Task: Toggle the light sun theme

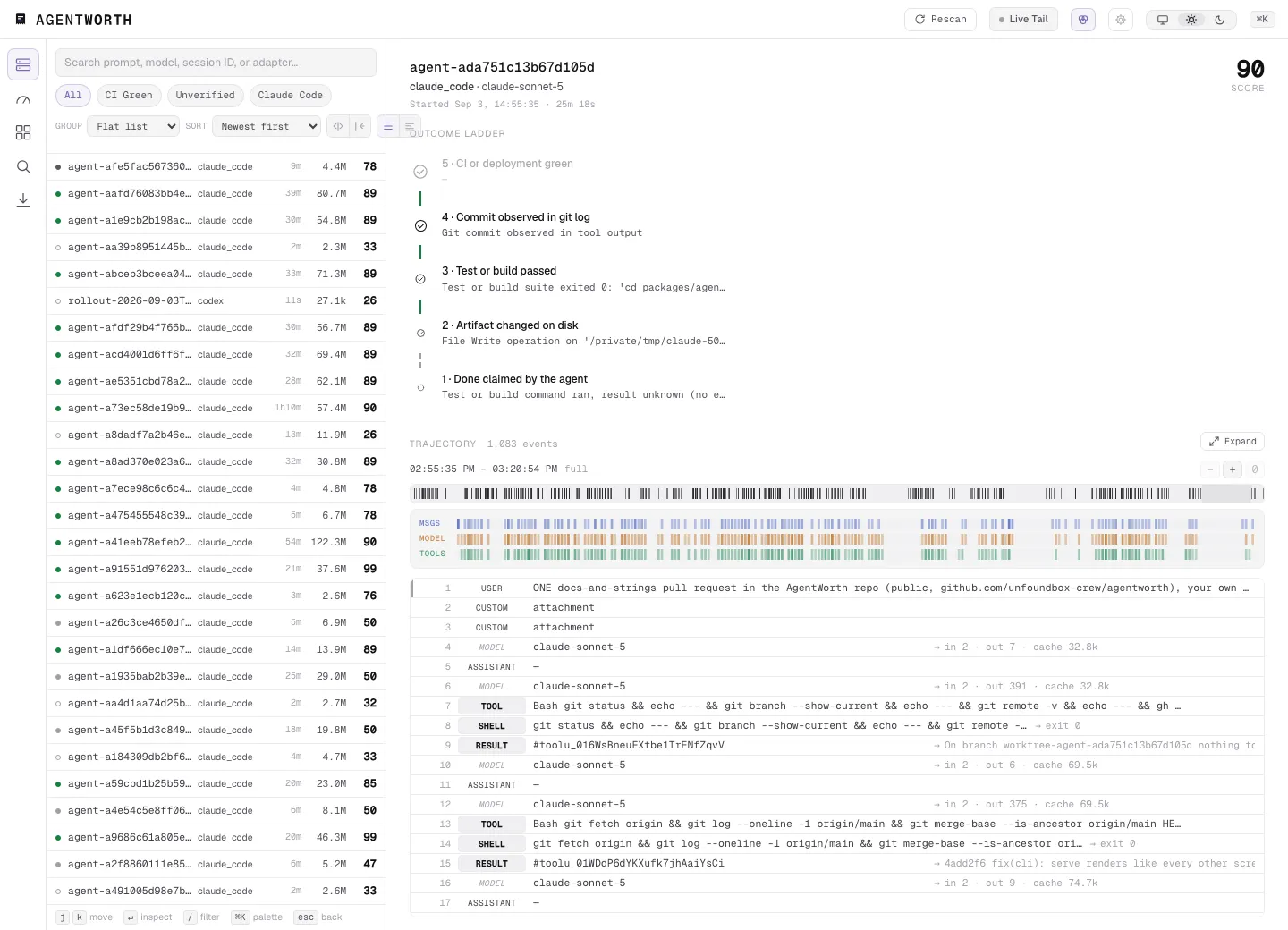Action: [1191, 20]
